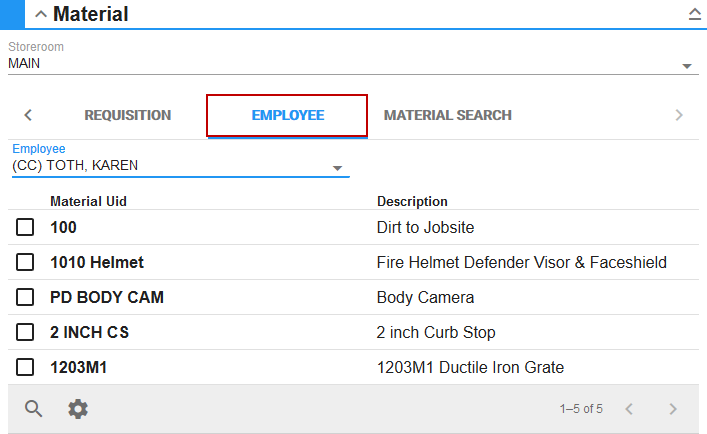Check the box for material 100
The image size is (707, 434).
pos(25,228)
